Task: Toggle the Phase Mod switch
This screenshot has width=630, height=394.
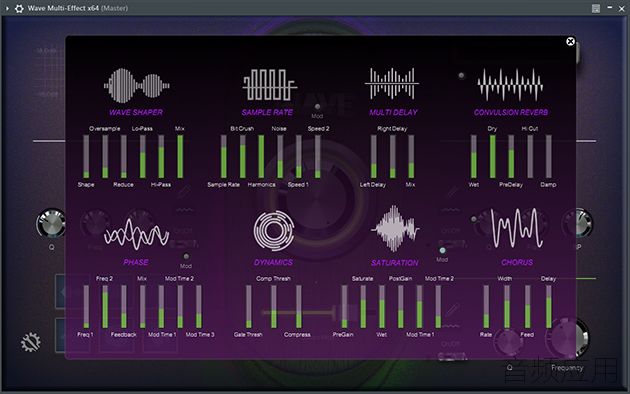Action: (x=186, y=256)
